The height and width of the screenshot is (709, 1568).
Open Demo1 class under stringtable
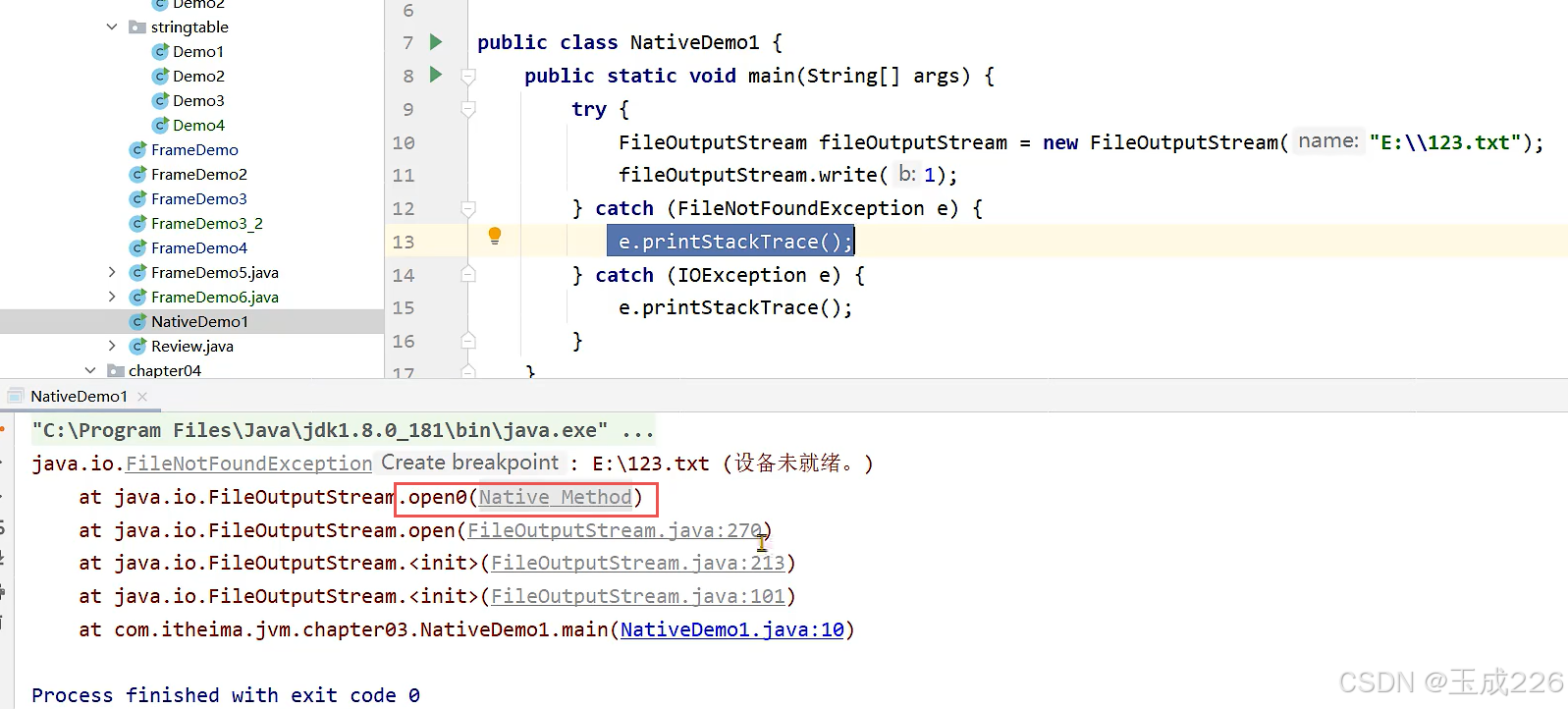coord(198,51)
